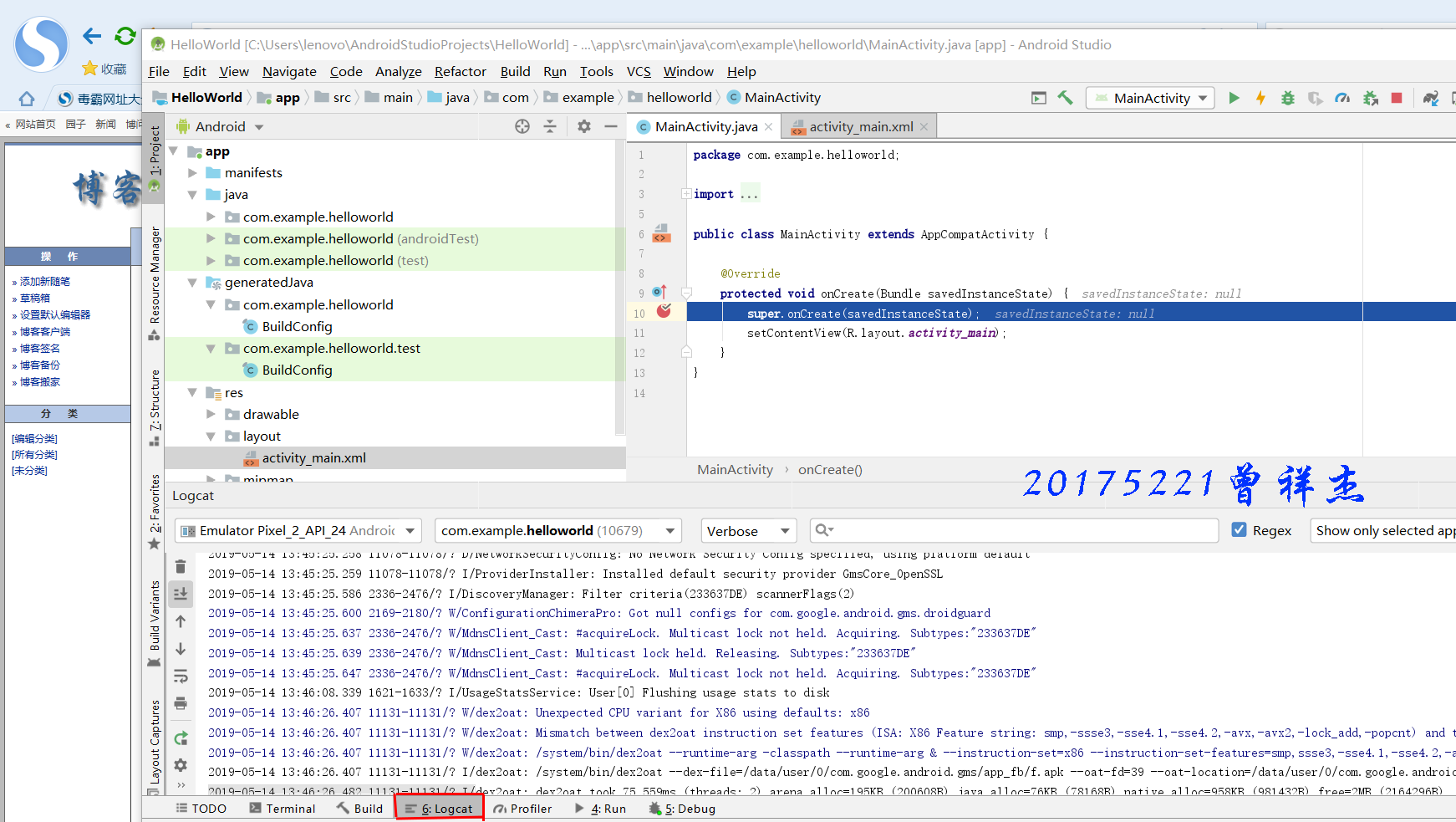Open the Refactor menu
Screen dimensions: 1456x822
460,72
